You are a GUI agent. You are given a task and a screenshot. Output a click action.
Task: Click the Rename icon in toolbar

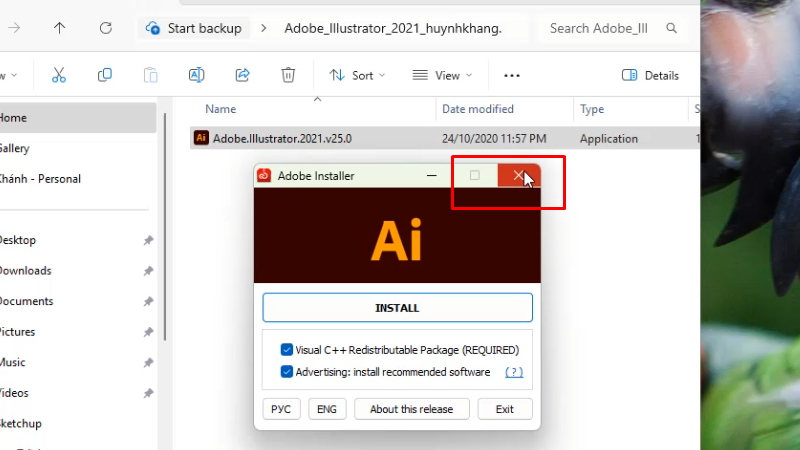[x=196, y=75]
